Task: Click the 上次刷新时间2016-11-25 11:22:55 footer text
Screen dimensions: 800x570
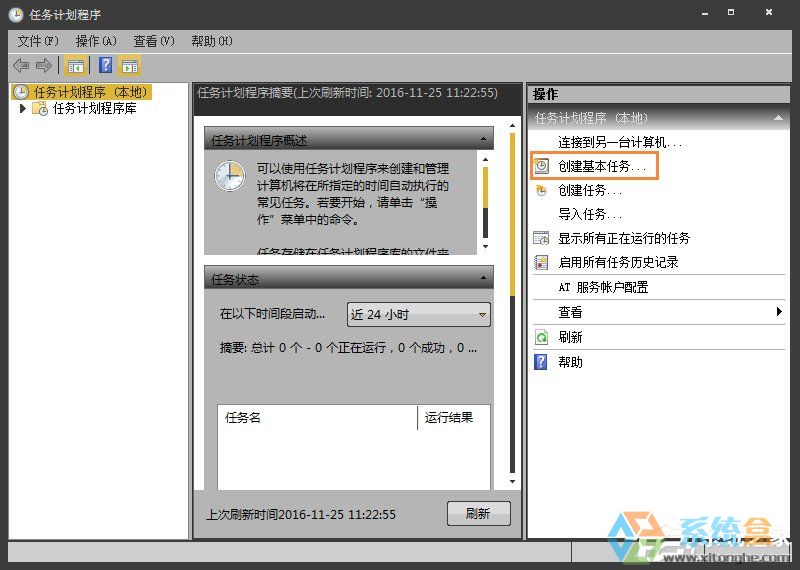Action: pos(301,514)
